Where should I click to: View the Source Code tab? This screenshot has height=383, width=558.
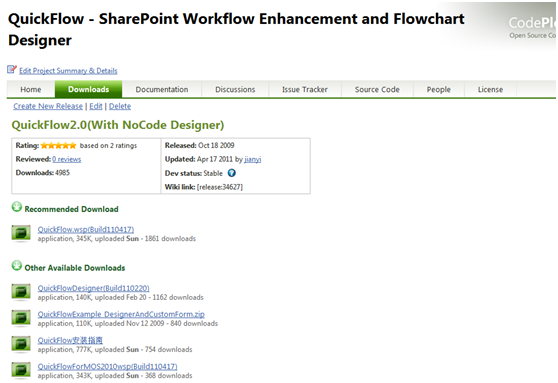tap(377, 89)
